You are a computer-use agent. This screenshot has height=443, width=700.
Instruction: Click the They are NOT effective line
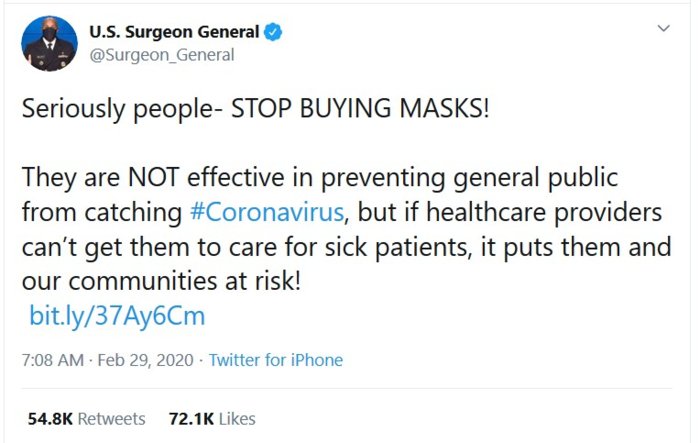click(x=320, y=178)
